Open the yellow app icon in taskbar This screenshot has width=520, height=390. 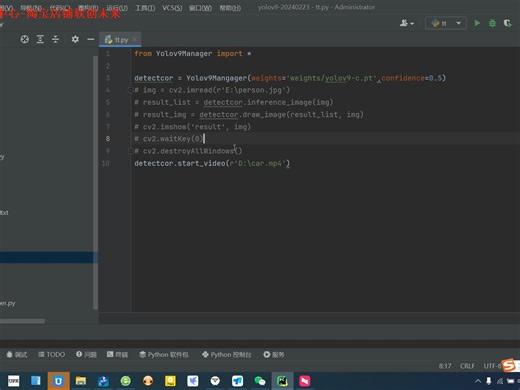pos(170,381)
